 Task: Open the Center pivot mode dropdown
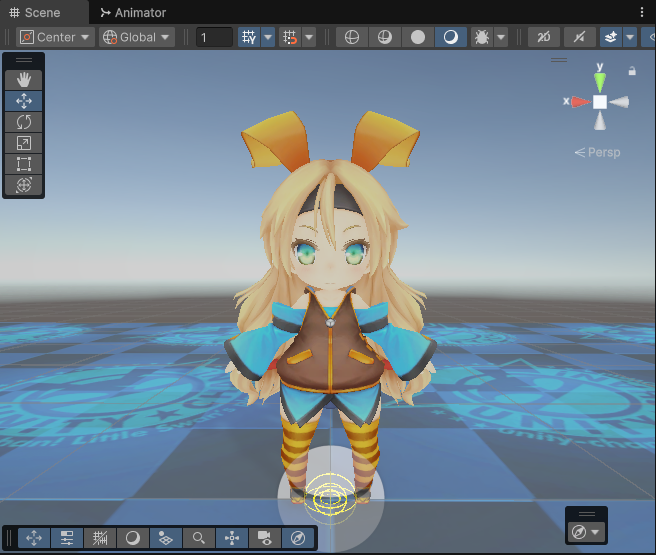[x=55, y=37]
